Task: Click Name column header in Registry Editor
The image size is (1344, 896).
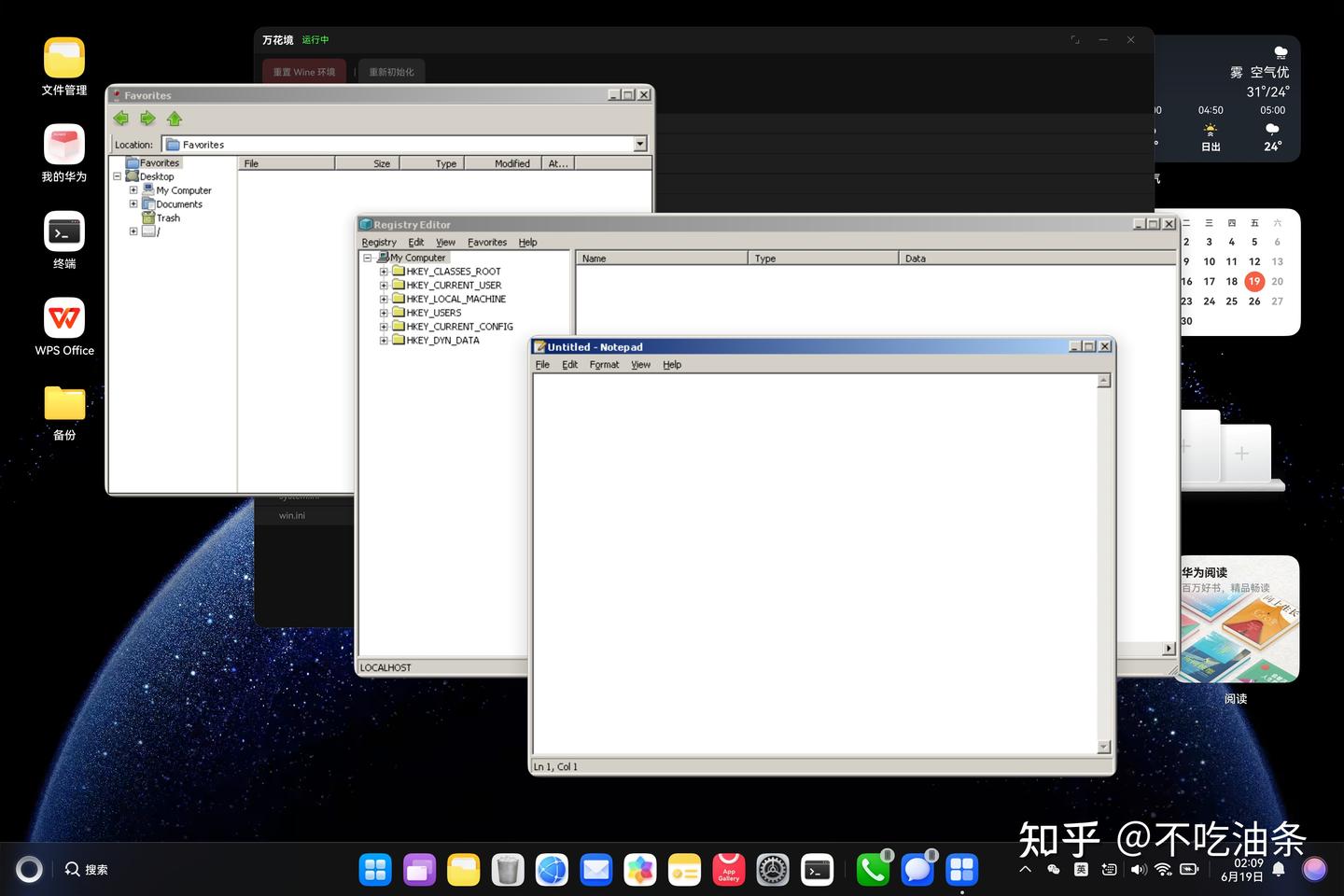Action: coord(662,259)
